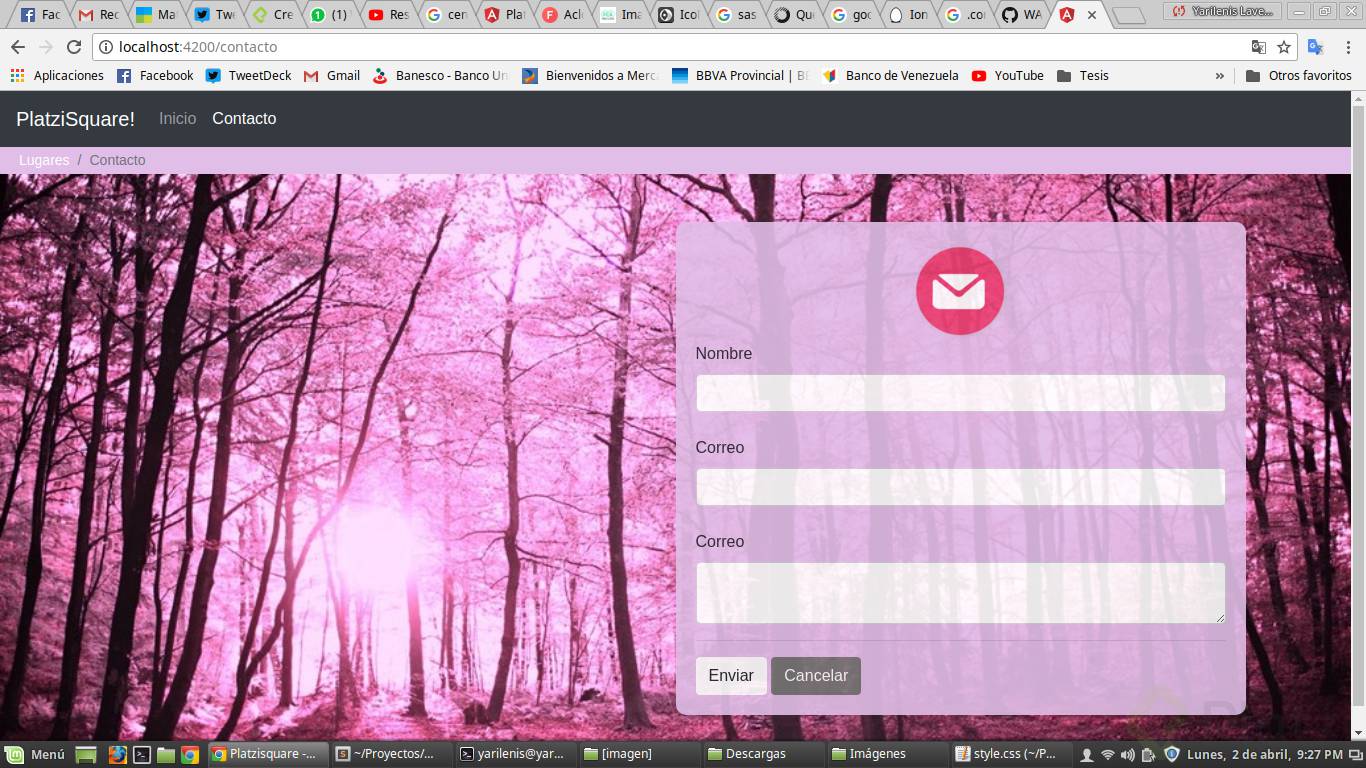Open the Descargas folder taskbar window
The width and height of the screenshot is (1366, 768).
tap(763, 754)
